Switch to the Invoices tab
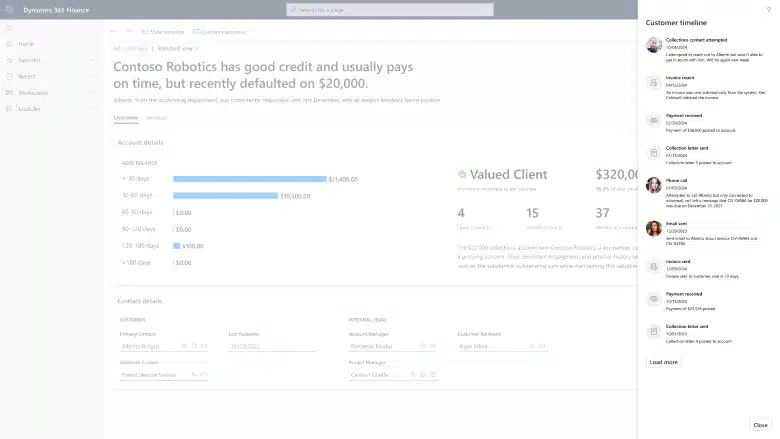This screenshot has height=439, width=780. point(156,118)
